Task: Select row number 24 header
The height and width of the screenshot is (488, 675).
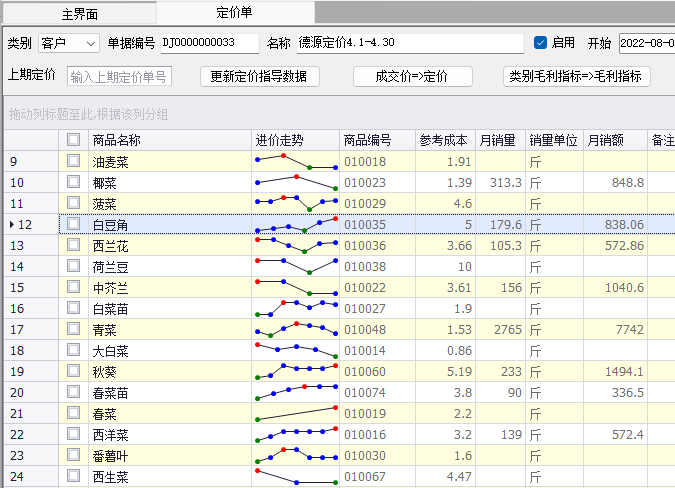Action: 31,477
